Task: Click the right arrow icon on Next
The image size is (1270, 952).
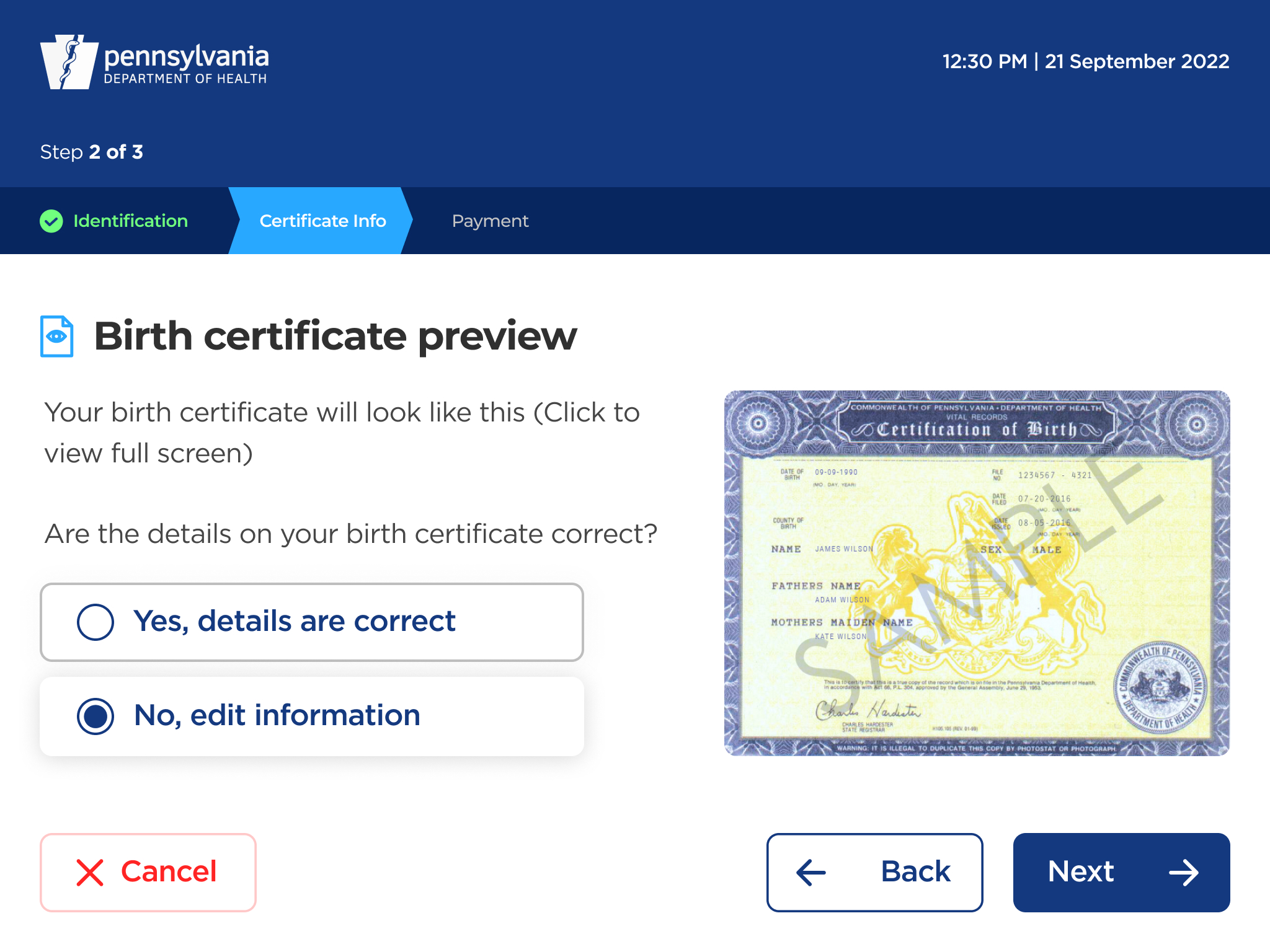Action: pyautogui.click(x=1183, y=873)
